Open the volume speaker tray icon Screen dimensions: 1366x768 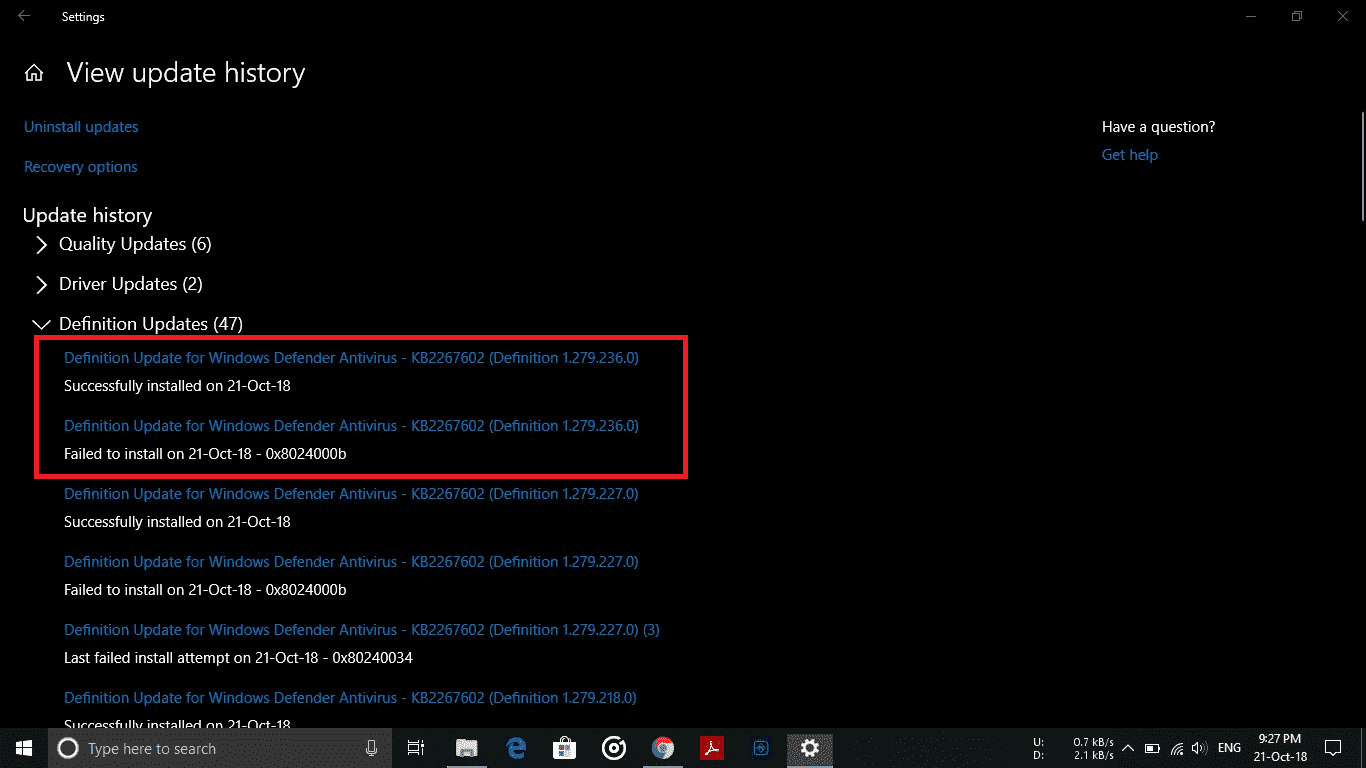click(x=1200, y=748)
